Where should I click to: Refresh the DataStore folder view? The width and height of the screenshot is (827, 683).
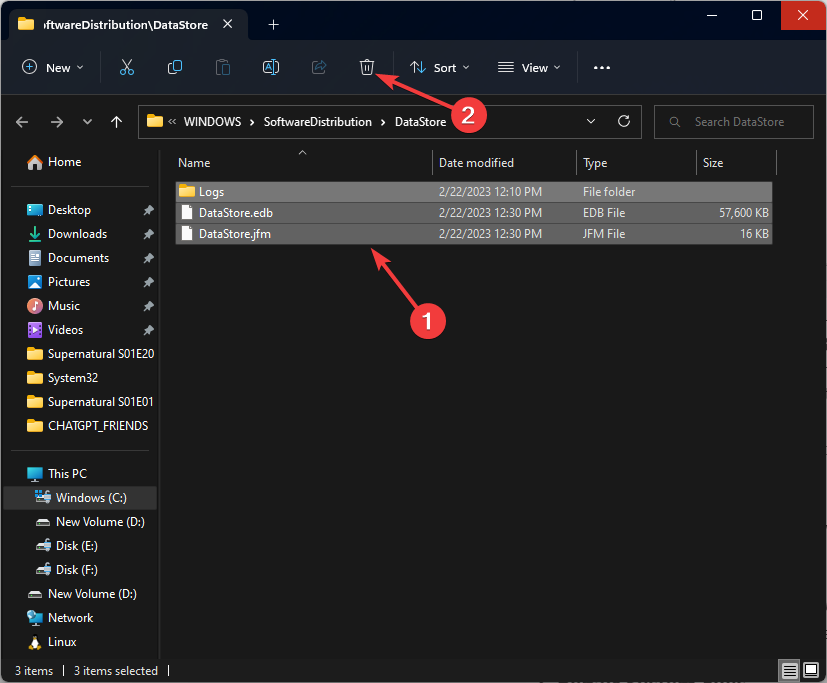[624, 122]
